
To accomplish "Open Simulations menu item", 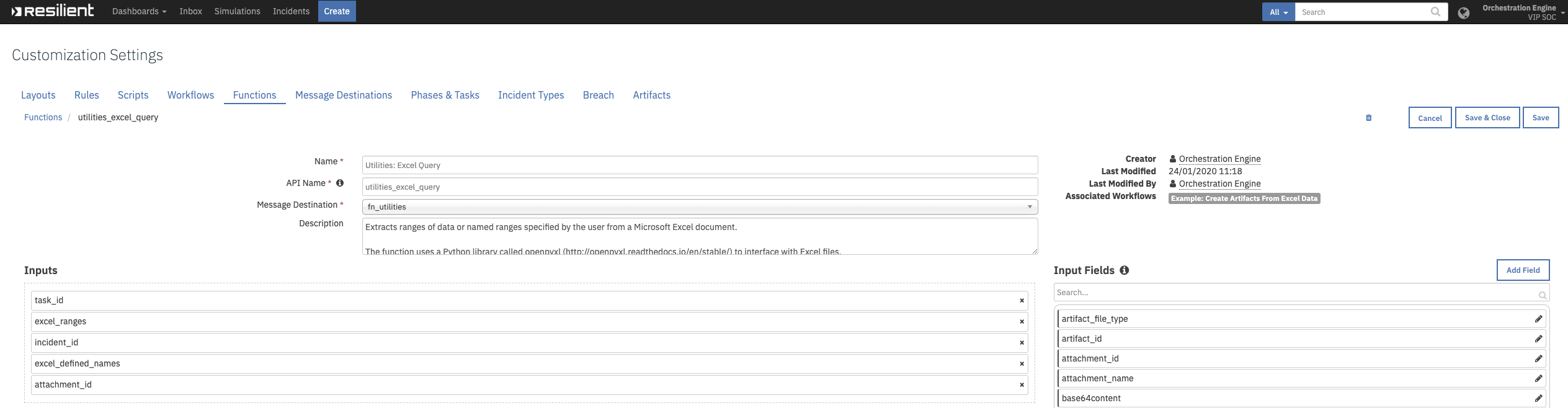I will pos(237,11).
